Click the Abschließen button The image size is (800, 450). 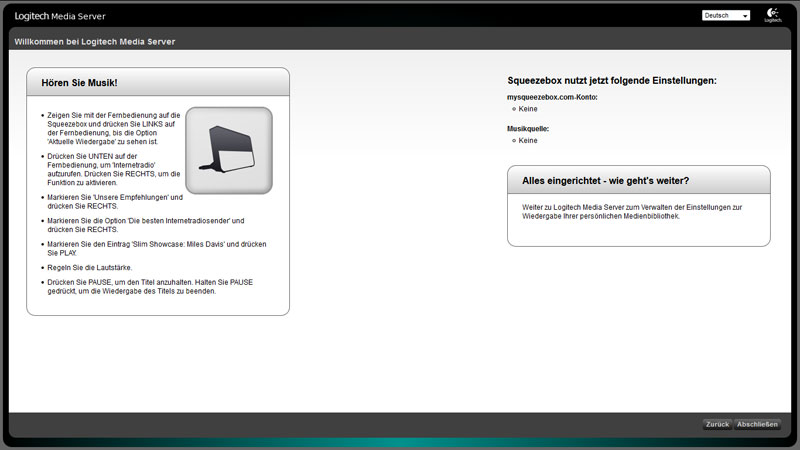pos(757,424)
